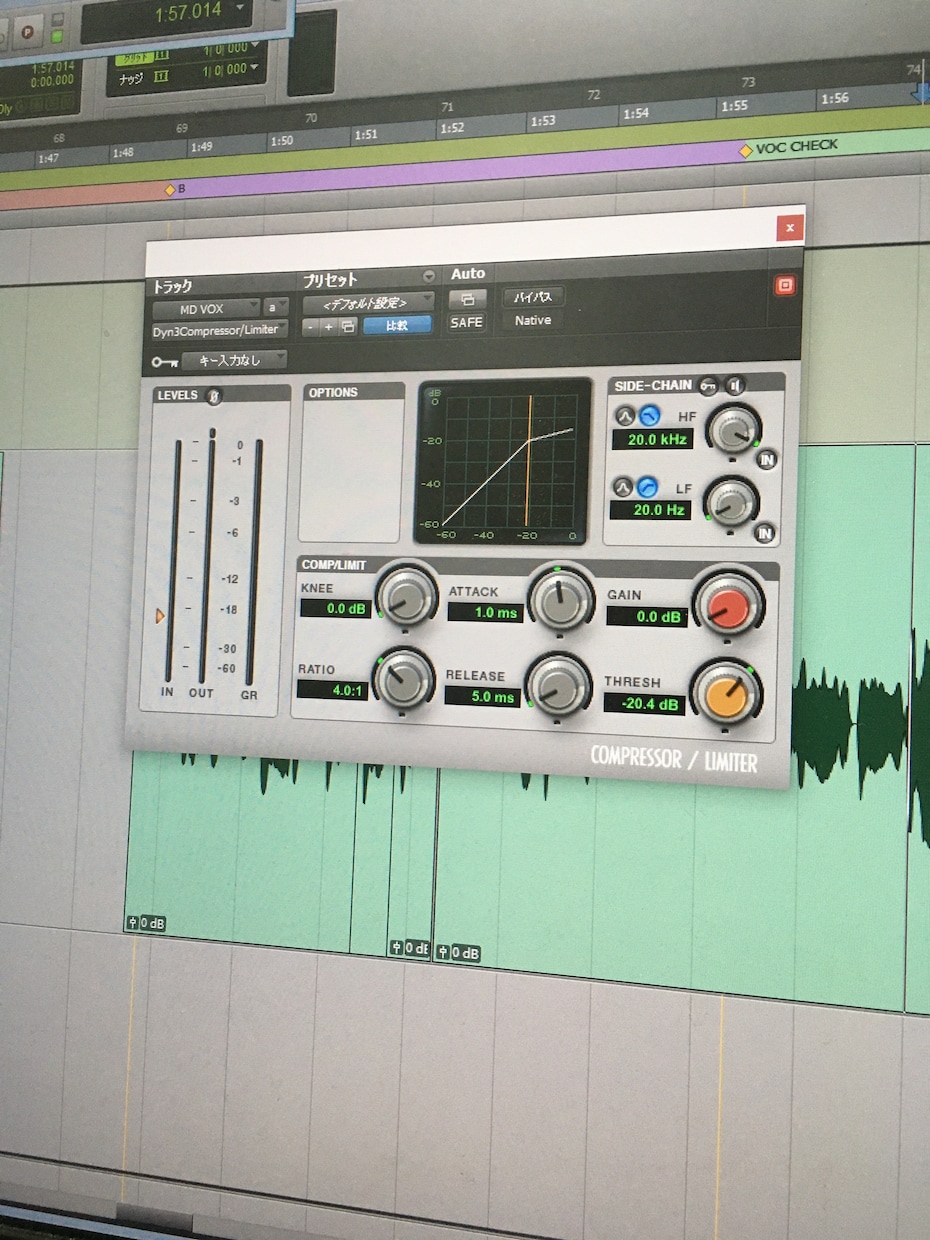The image size is (930, 1240).
Task: Open the grid value dropdown arrow
Action: click(x=254, y=45)
